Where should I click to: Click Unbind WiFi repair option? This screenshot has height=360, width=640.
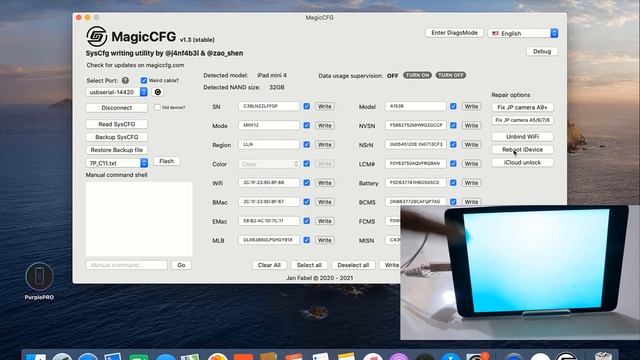[522, 137]
